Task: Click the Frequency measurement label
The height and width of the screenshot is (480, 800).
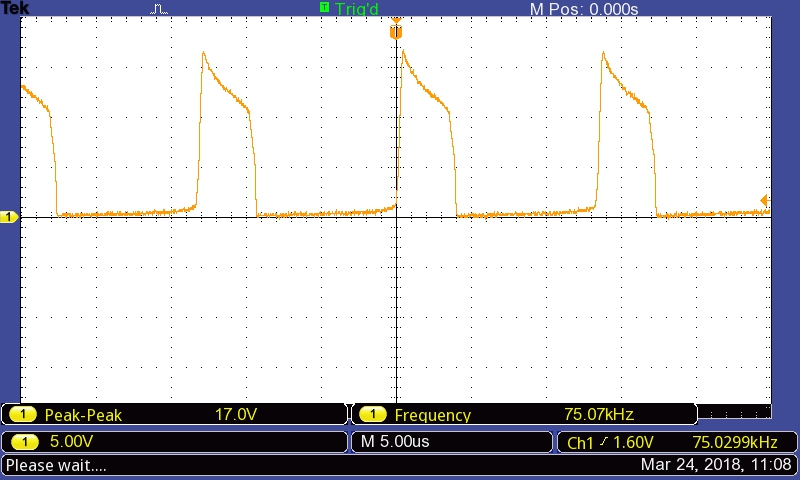Action: click(433, 415)
